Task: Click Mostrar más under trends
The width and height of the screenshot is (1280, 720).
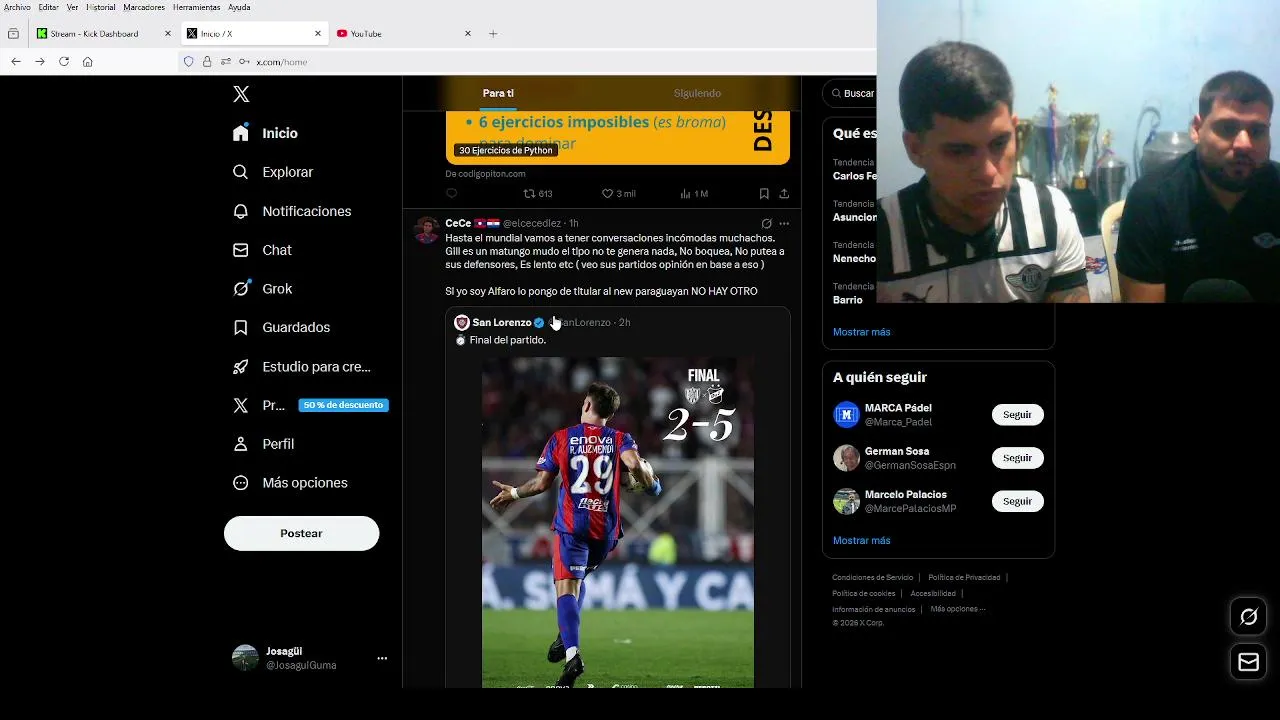Action: tap(861, 332)
